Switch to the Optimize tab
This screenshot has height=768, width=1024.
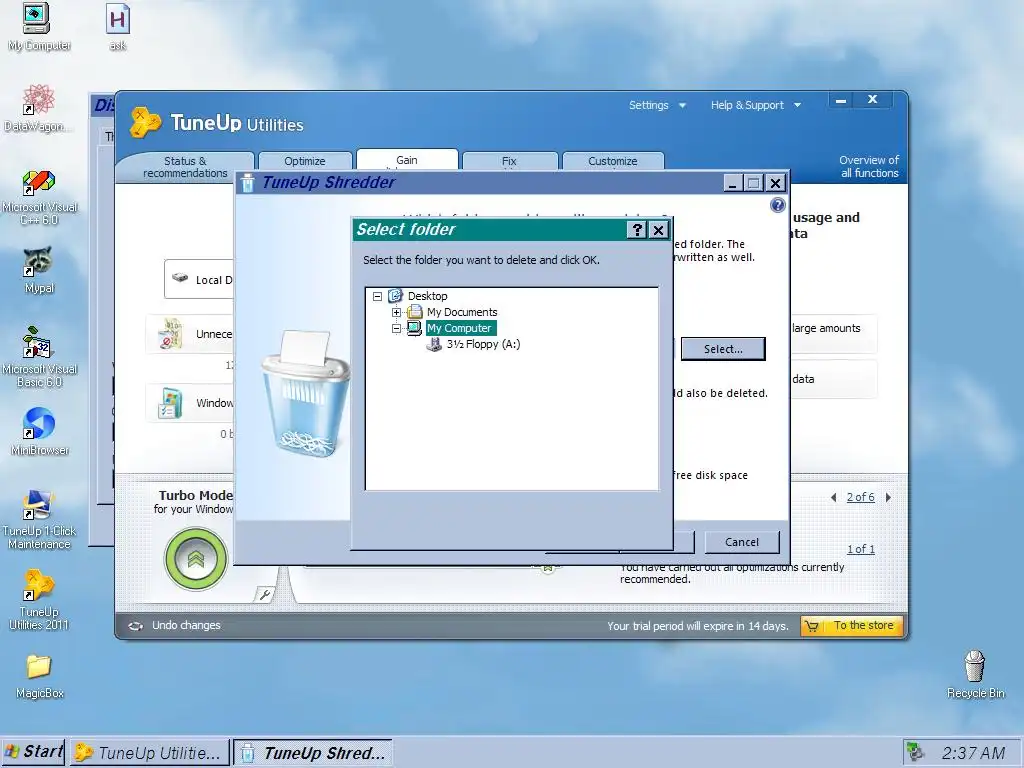point(305,161)
